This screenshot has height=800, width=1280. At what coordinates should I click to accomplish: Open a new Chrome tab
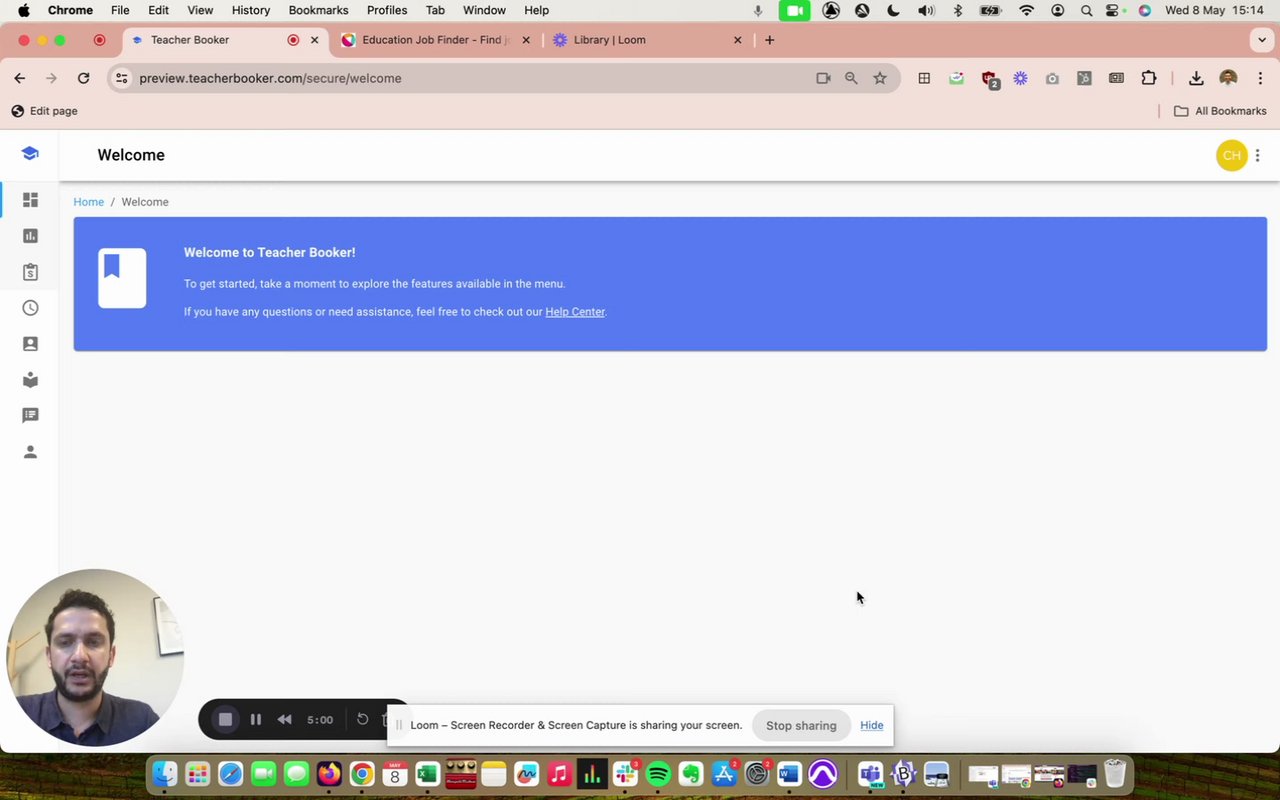tap(769, 40)
